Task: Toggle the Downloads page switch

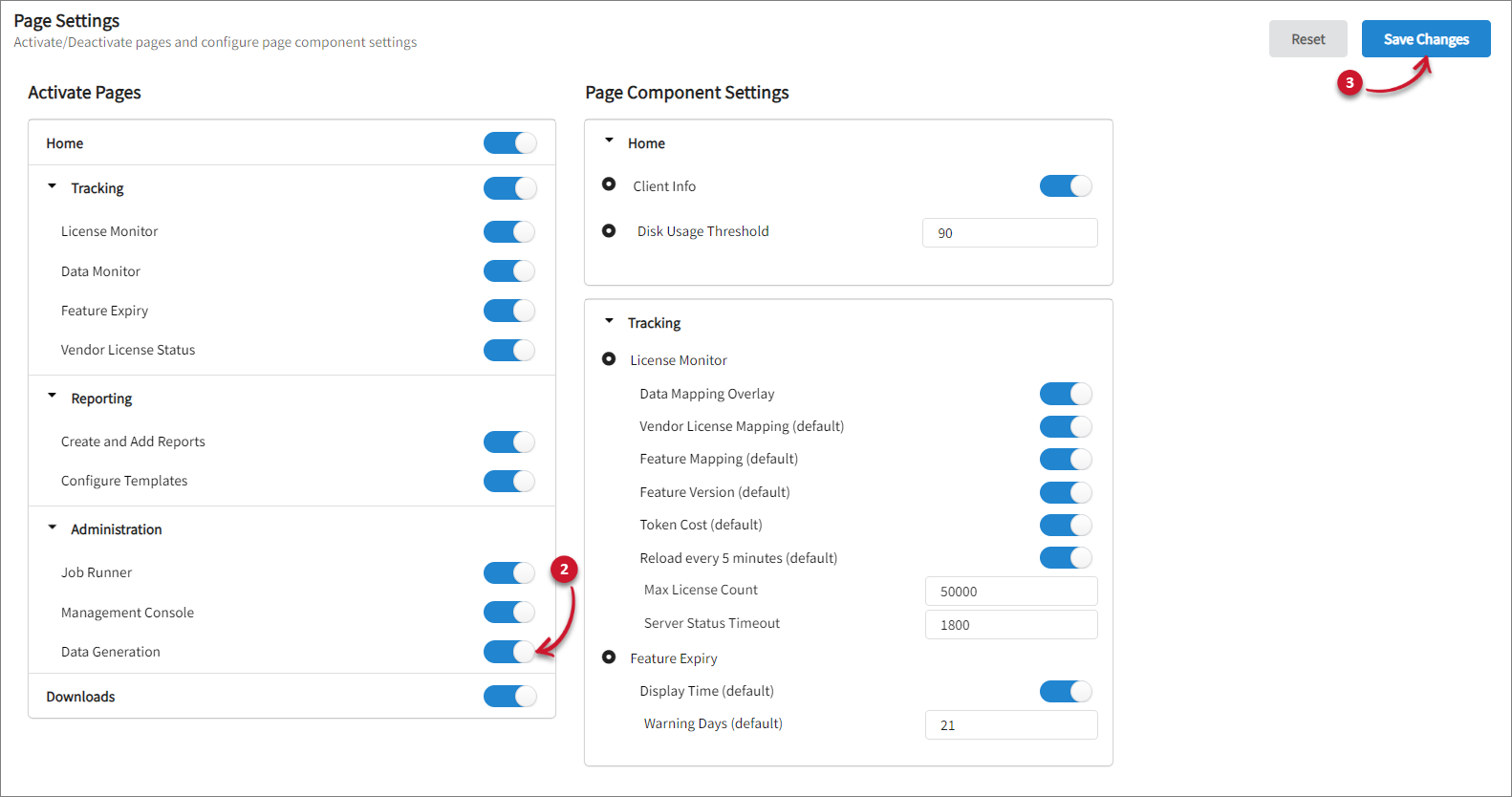Action: 509,696
